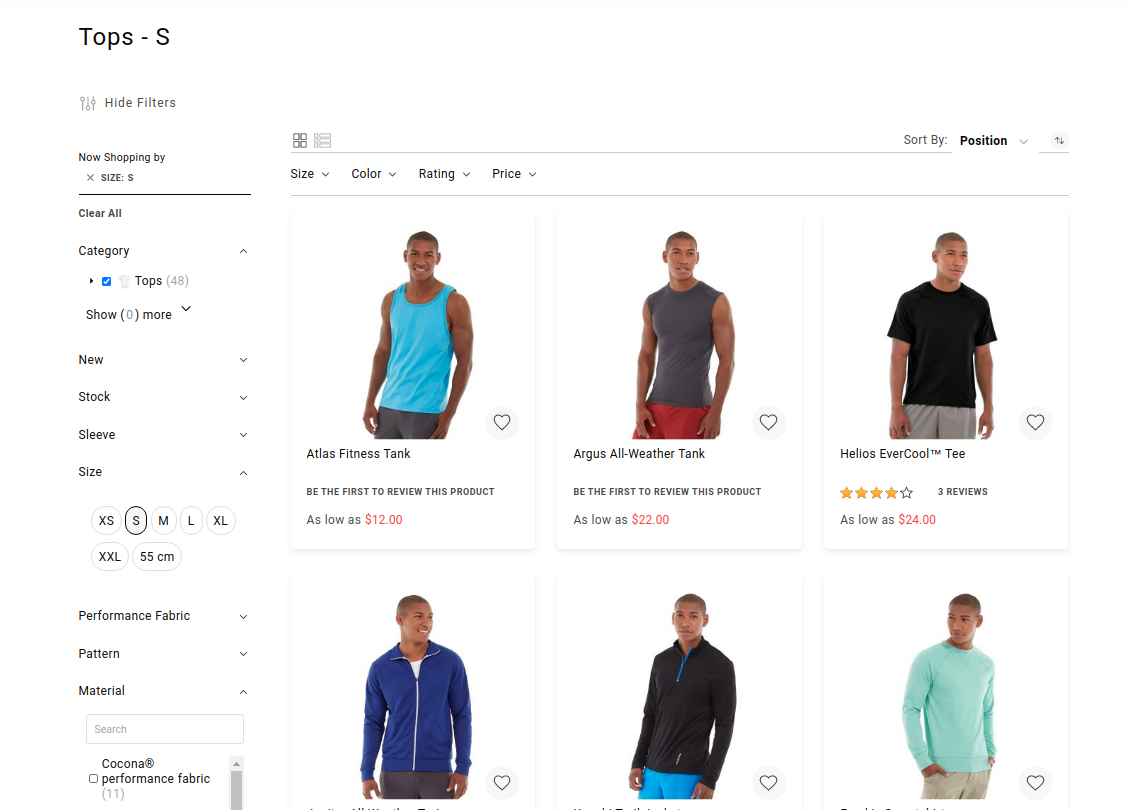Uncheck the Tops category checkbox

107,281
